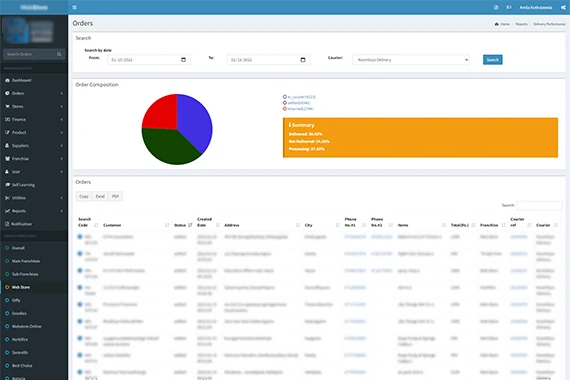Open the From date calendar picker icon

click(184, 60)
